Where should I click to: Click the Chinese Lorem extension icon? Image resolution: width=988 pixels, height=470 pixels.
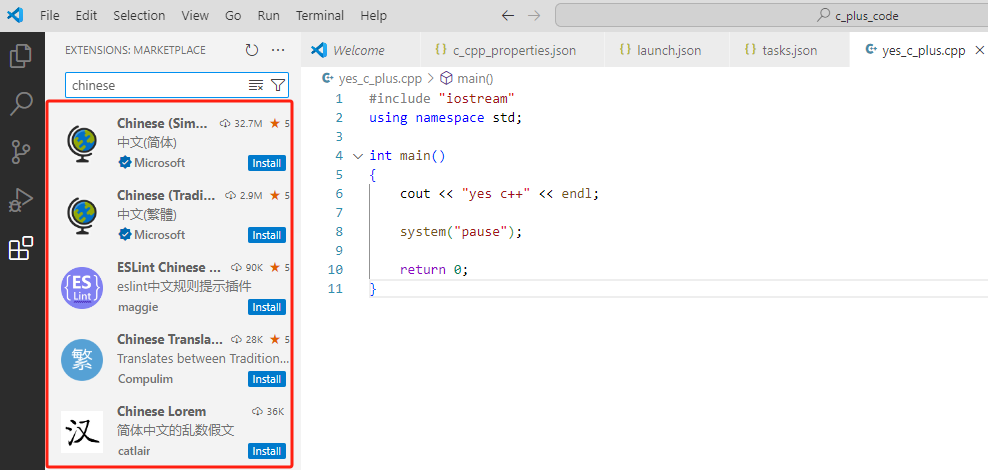(82, 432)
